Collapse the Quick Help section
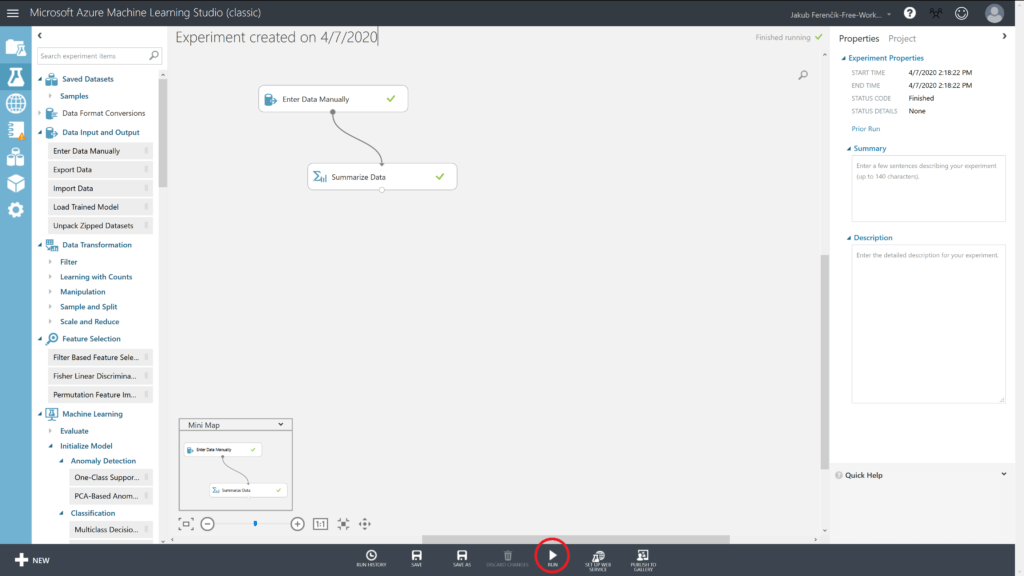Viewport: 1024px width, 576px height. click(x=1004, y=475)
